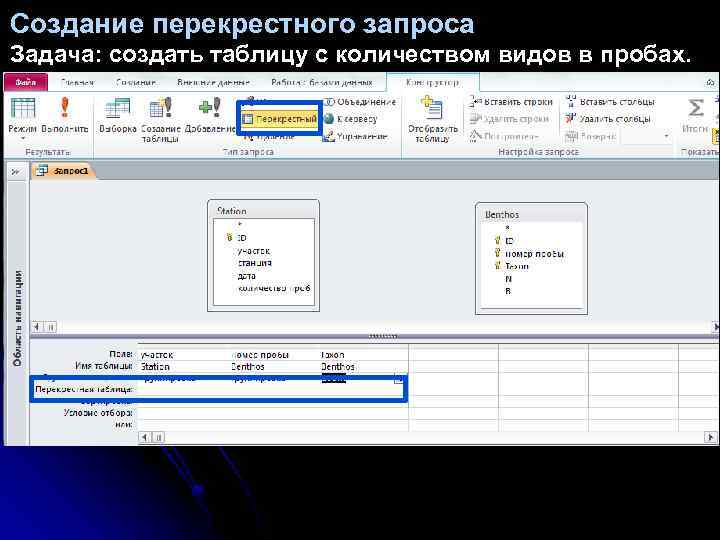Switch to the Создание ribbon tab
Viewport: 720px width, 540px height.
click(136, 83)
